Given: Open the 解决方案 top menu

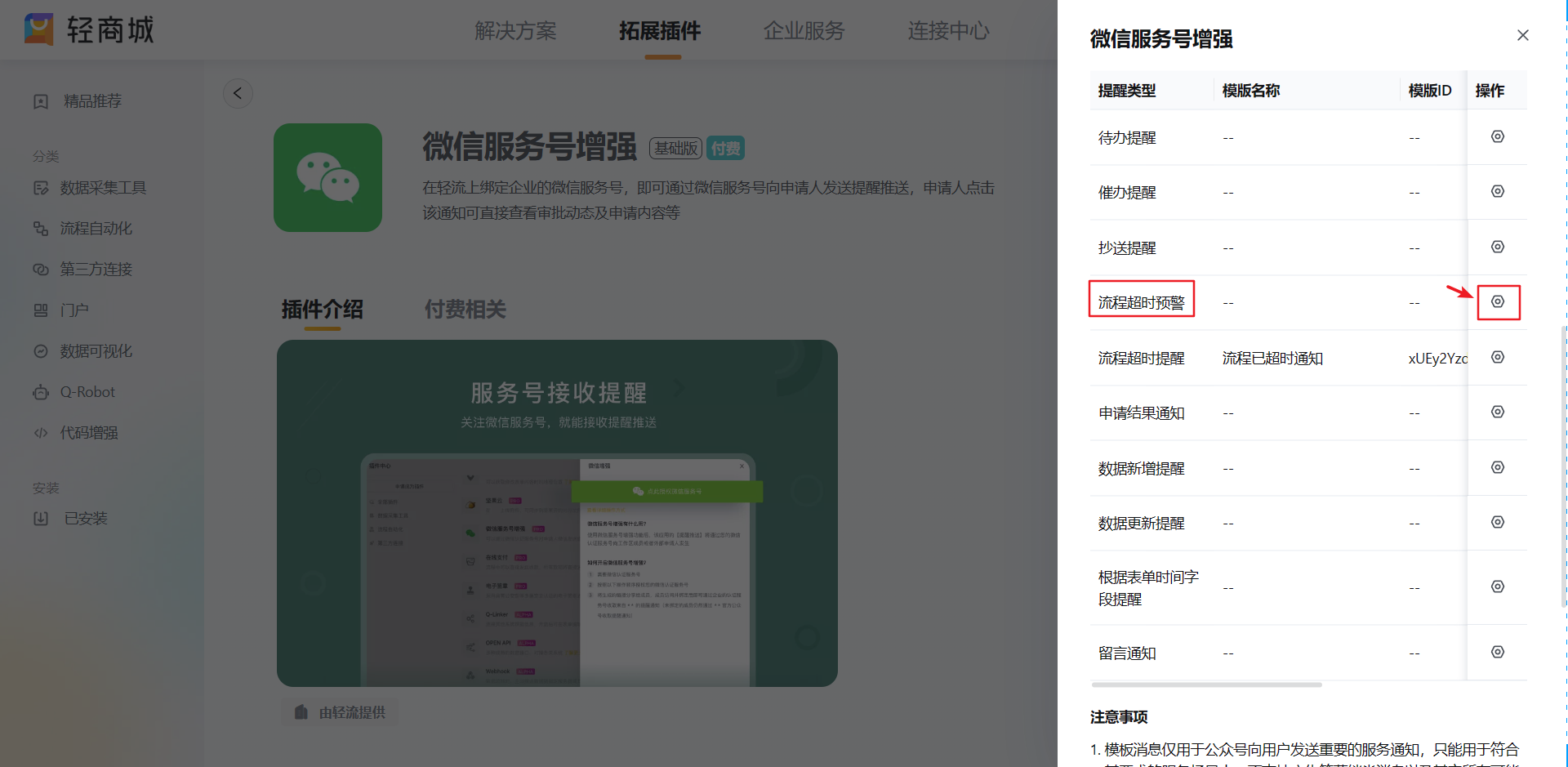Looking at the screenshot, I should pos(515,31).
